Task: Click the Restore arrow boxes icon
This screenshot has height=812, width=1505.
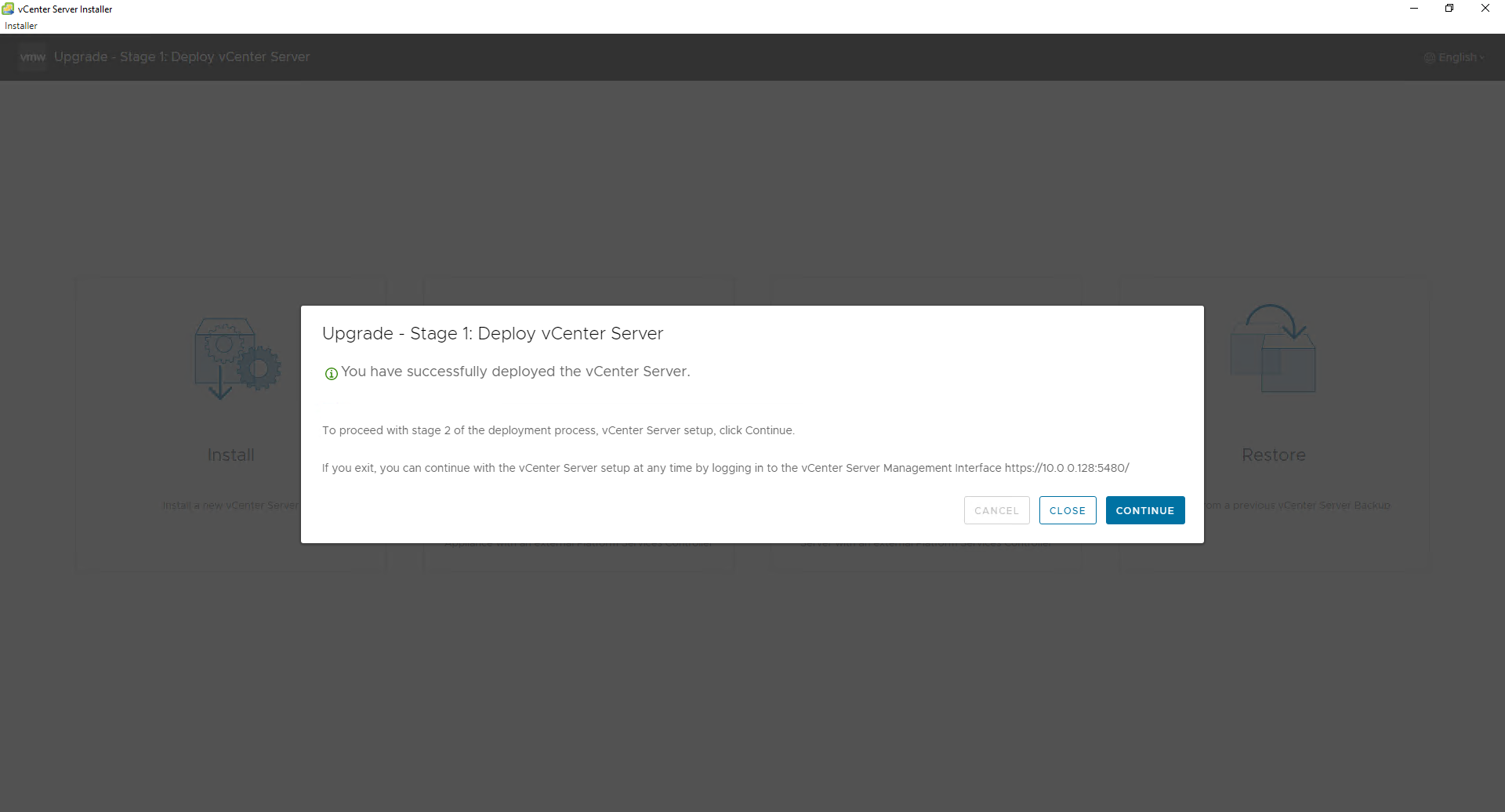Action: pos(1273,350)
